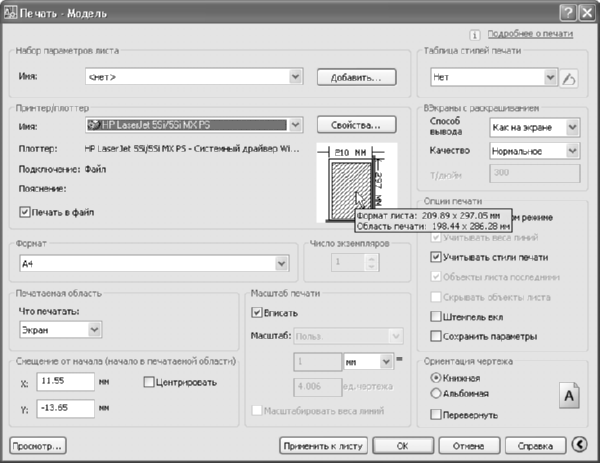Click the AutoCAD icon in the title bar

click(x=10, y=13)
